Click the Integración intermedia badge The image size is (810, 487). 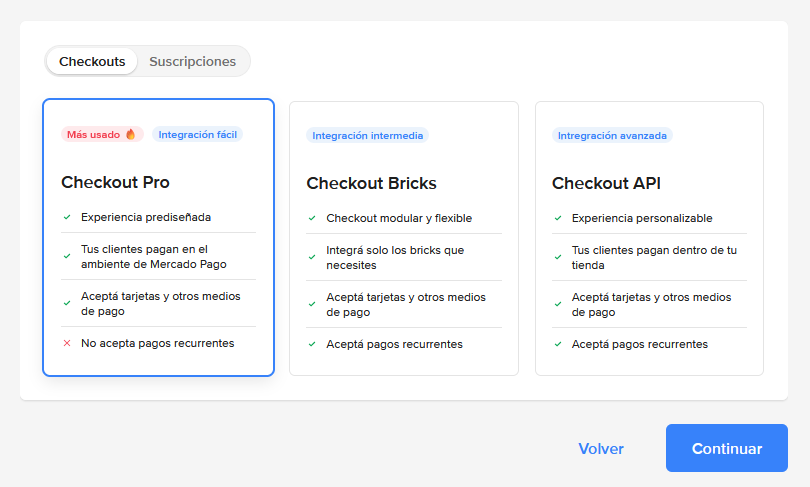coord(367,135)
